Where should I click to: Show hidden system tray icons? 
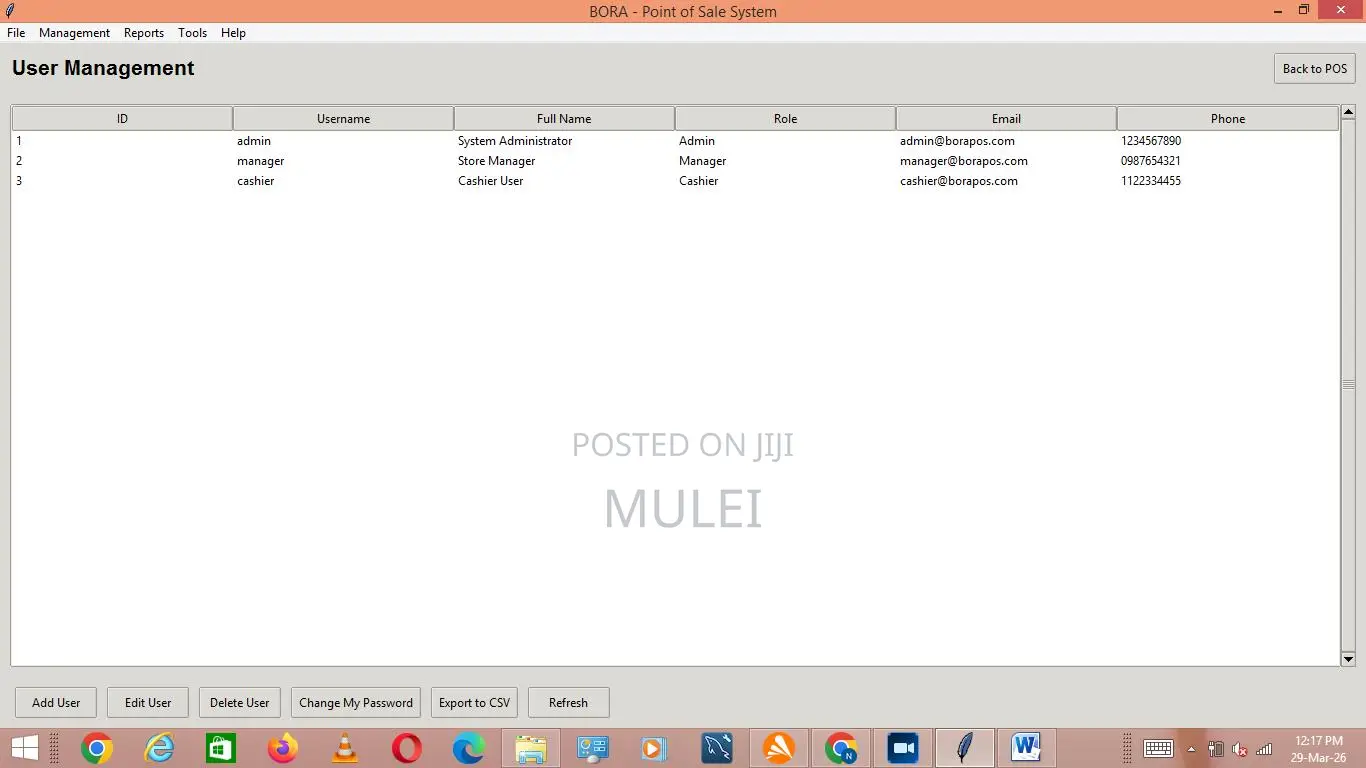coord(1191,749)
